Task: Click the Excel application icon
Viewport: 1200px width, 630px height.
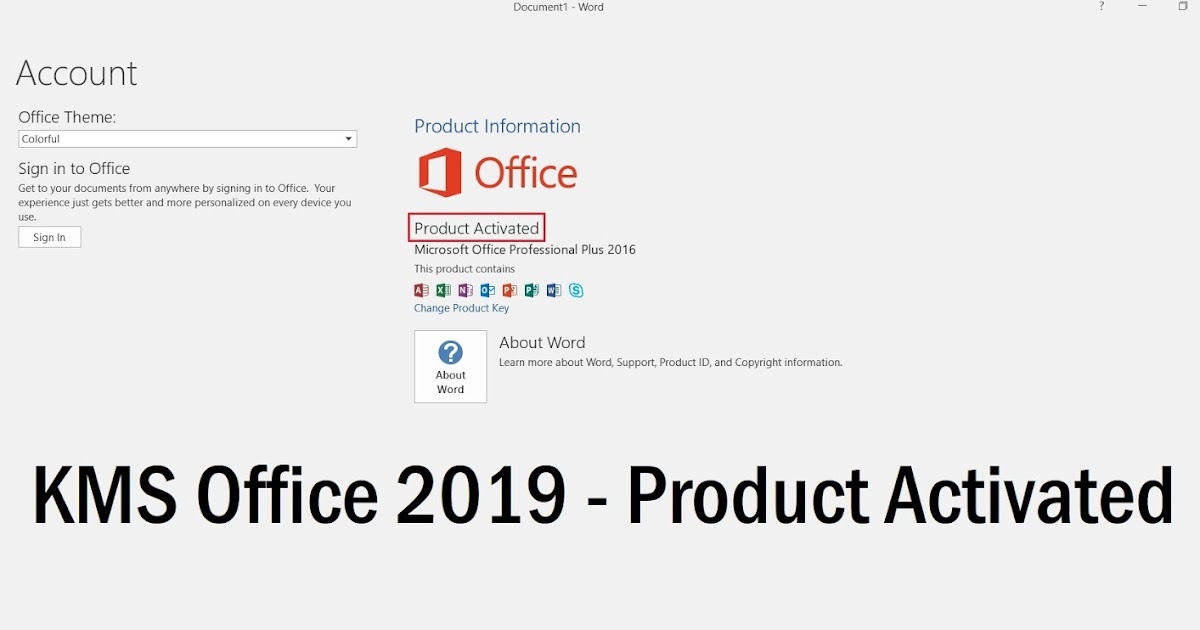Action: [443, 290]
